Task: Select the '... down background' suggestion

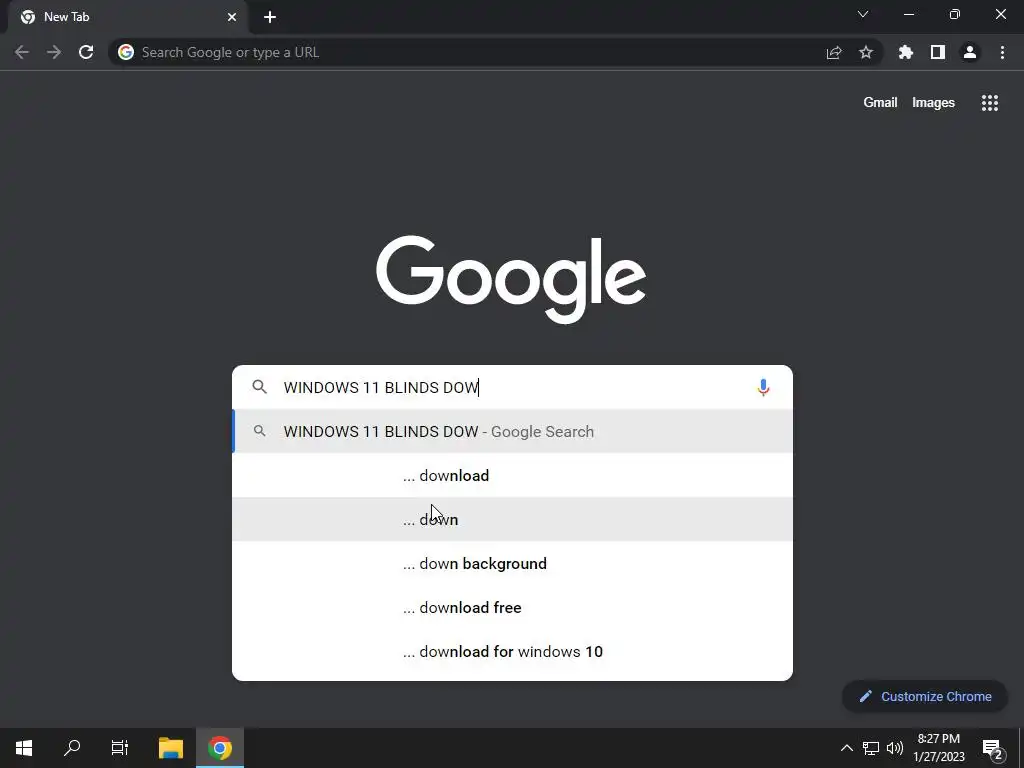Action: 513,564
